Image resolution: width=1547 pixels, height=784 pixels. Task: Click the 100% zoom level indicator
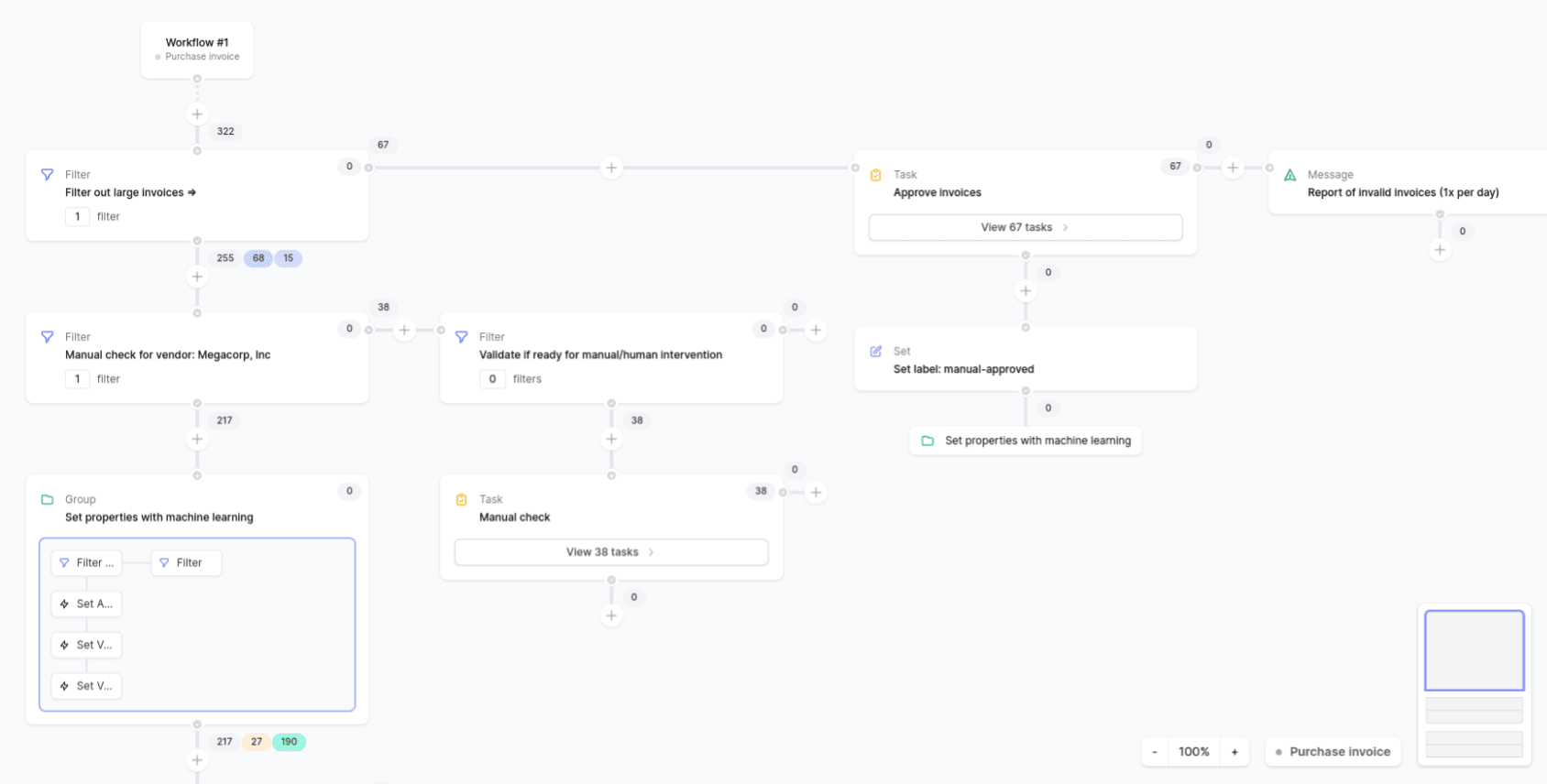pos(1194,752)
